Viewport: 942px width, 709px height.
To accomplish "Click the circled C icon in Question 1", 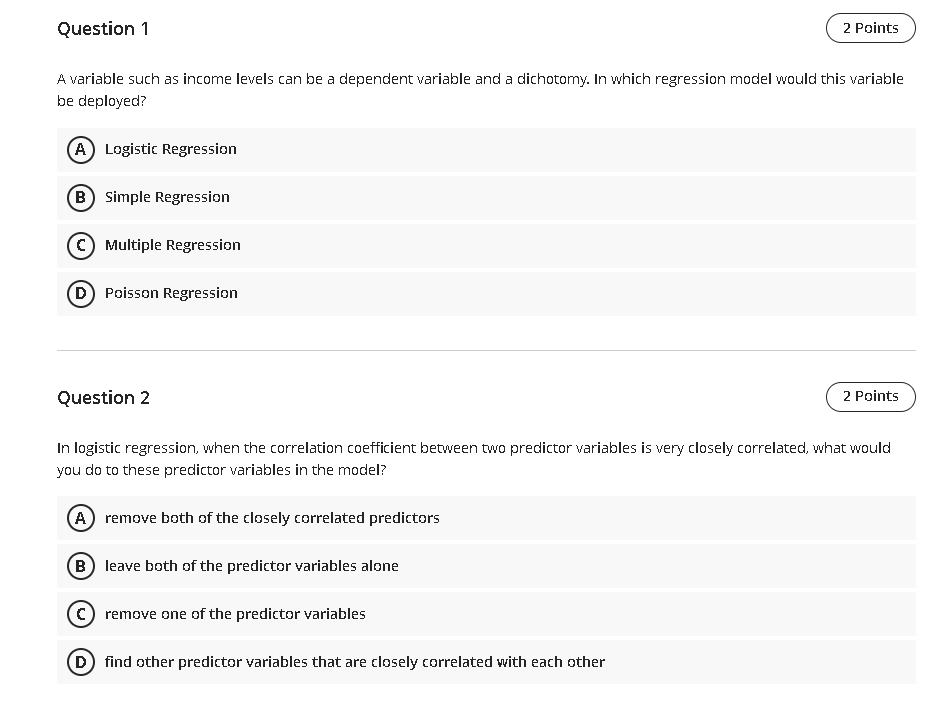I will tap(81, 245).
